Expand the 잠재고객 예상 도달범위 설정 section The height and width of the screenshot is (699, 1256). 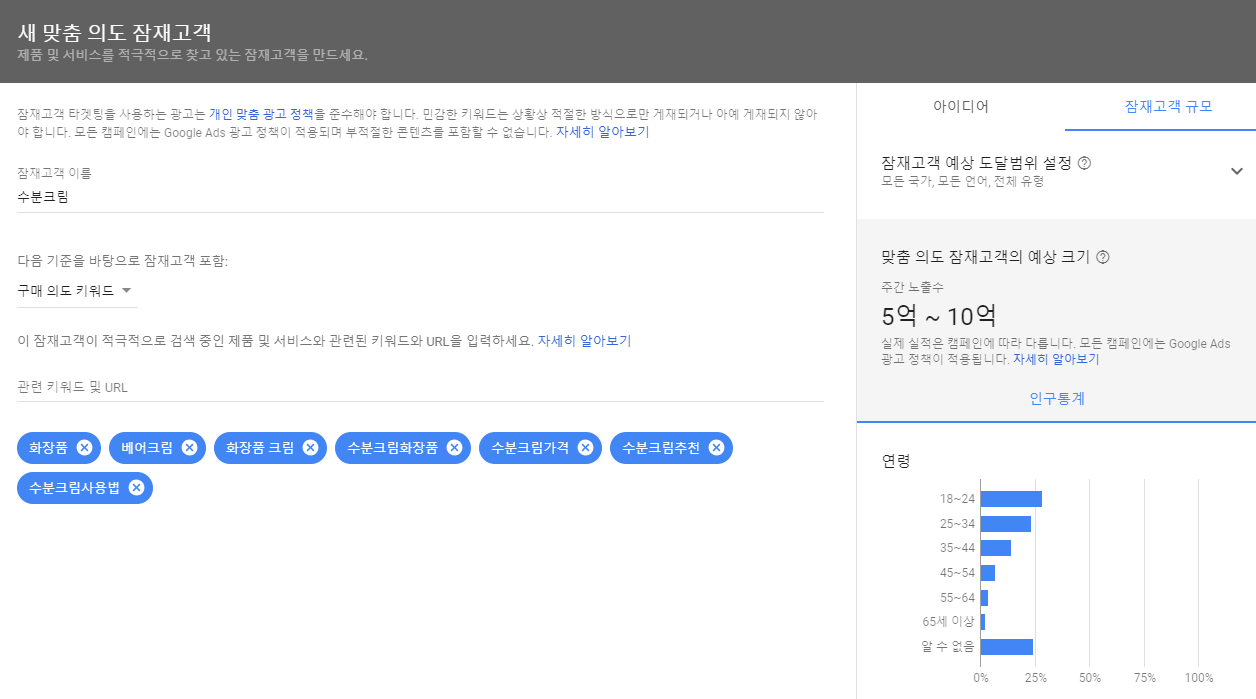1237,171
